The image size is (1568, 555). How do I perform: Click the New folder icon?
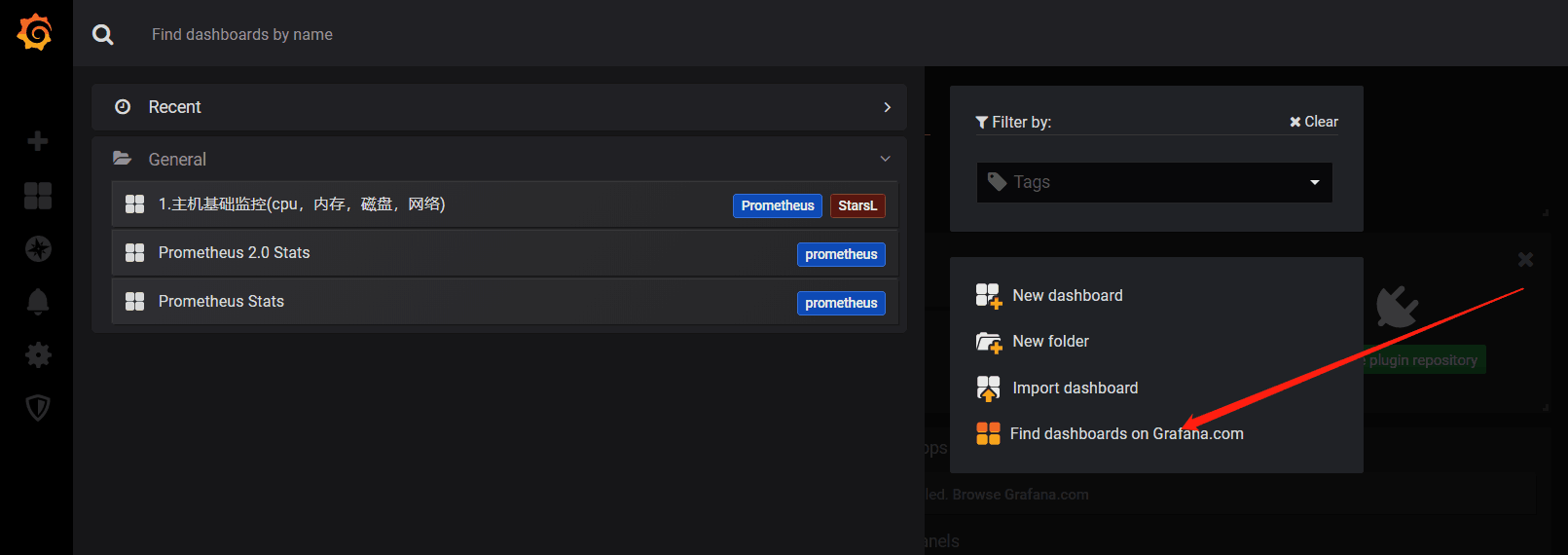point(989,342)
